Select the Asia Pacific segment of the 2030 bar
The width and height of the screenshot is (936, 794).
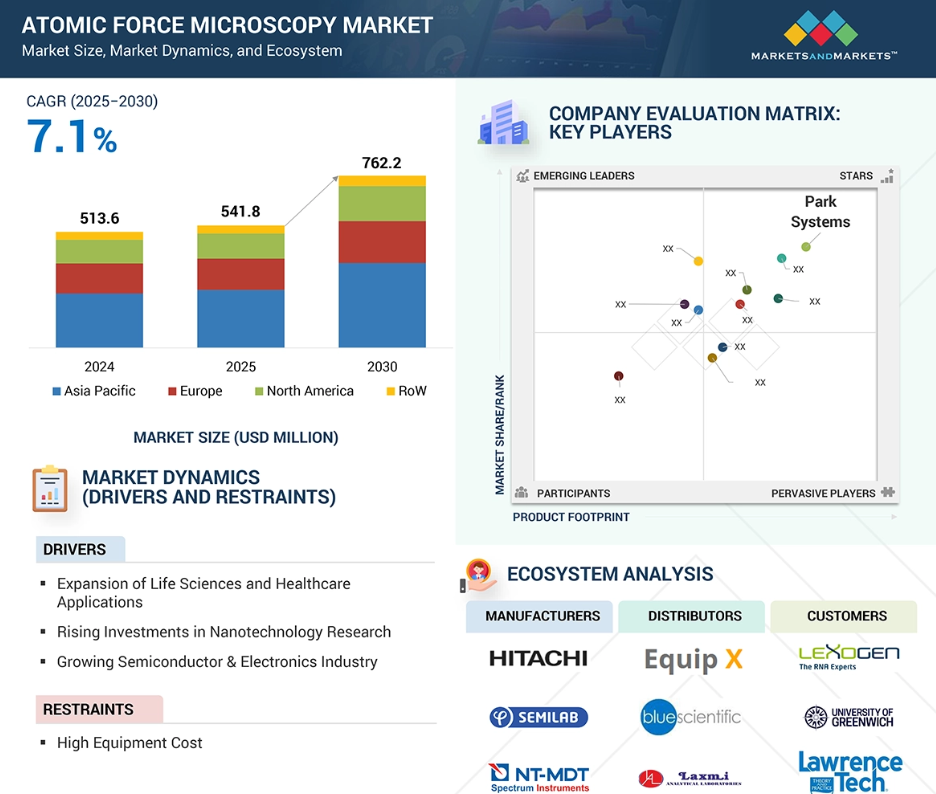tap(382, 305)
